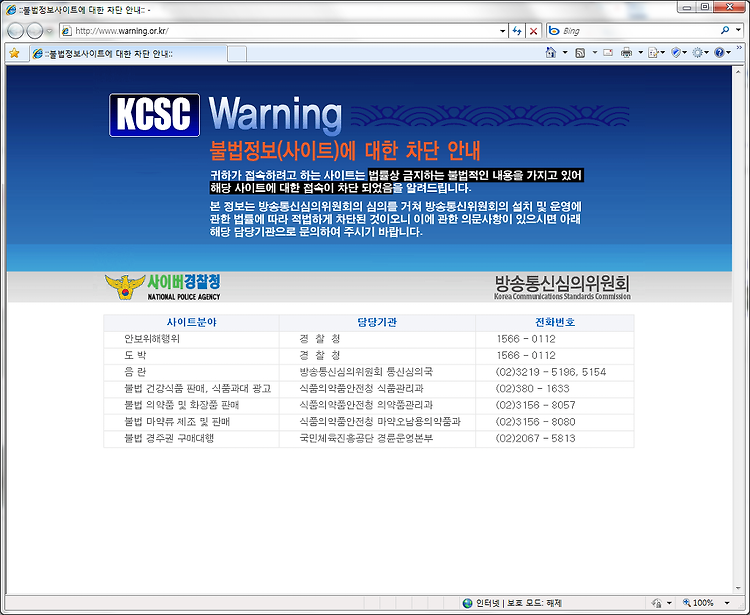Click the orange 불법정보(사이트)에 대한 차단 안내 heading
The width and height of the screenshot is (750, 615).
345,151
